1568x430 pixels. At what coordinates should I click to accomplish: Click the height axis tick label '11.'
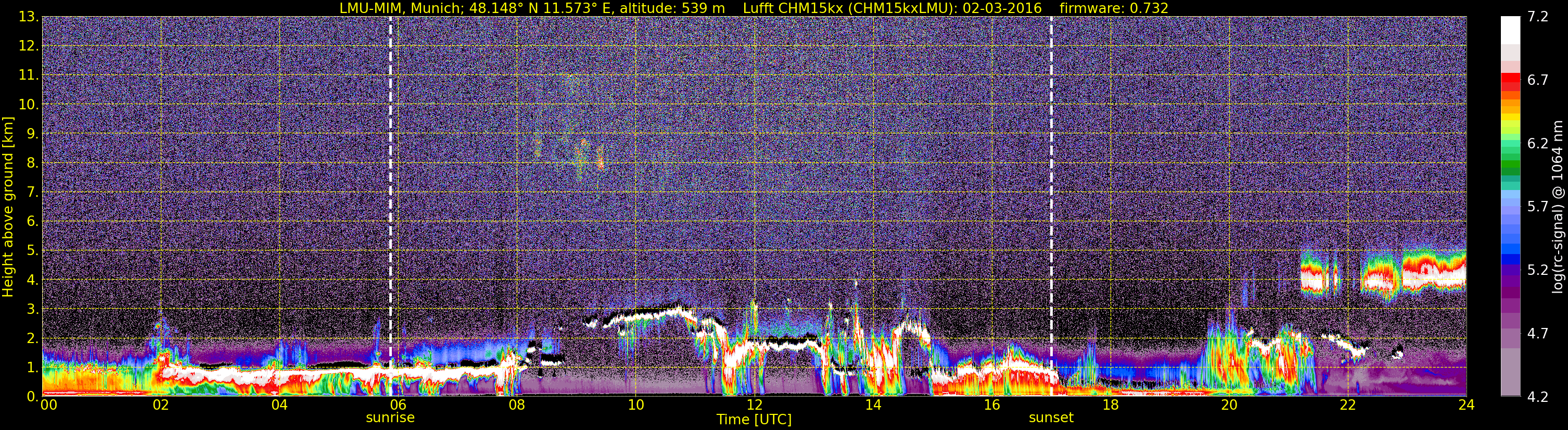click(x=29, y=75)
